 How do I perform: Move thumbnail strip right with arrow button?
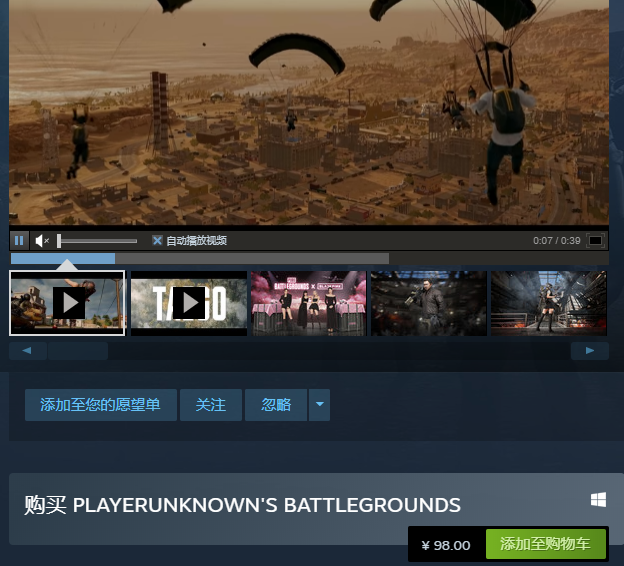click(590, 351)
